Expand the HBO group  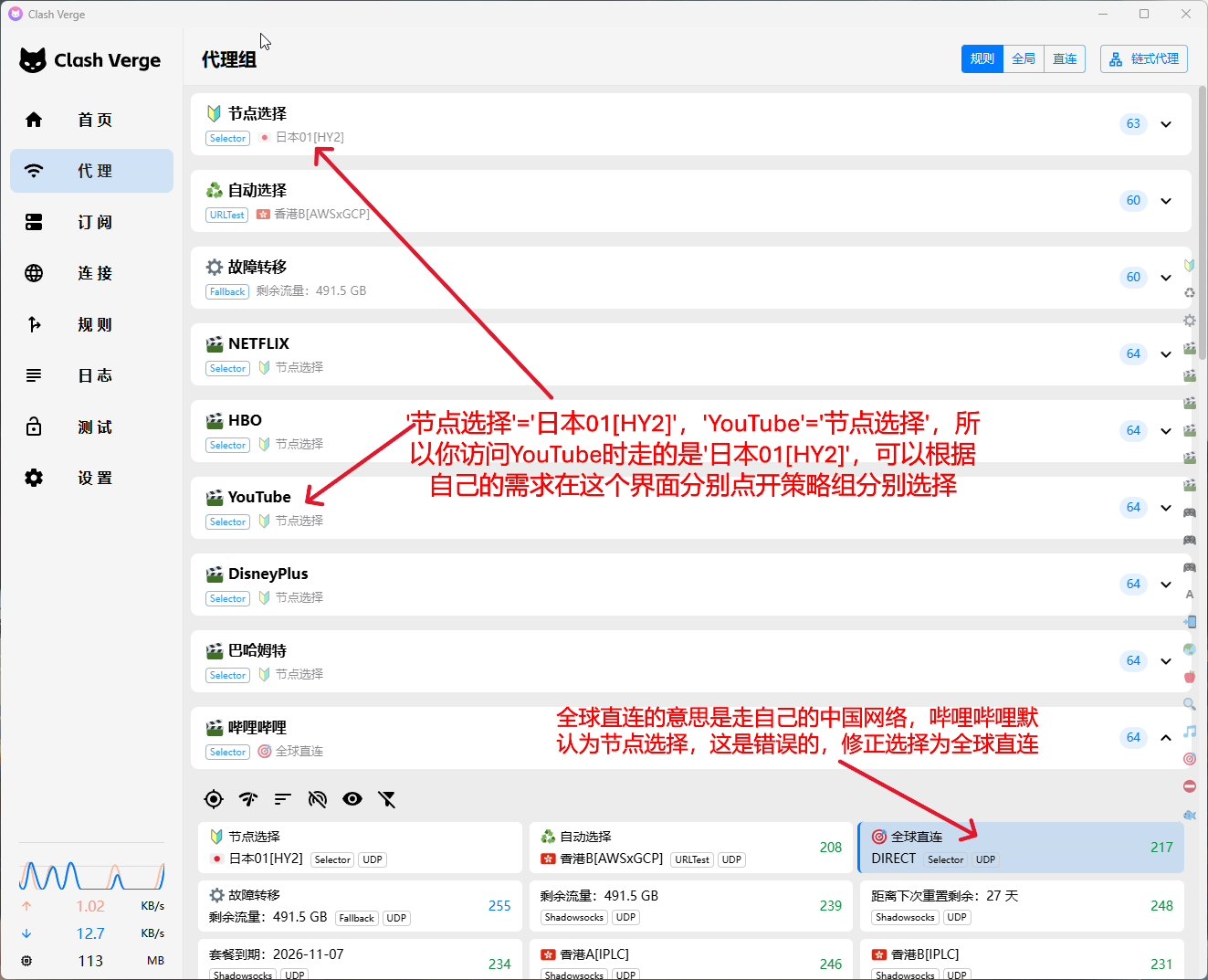[x=1166, y=431]
